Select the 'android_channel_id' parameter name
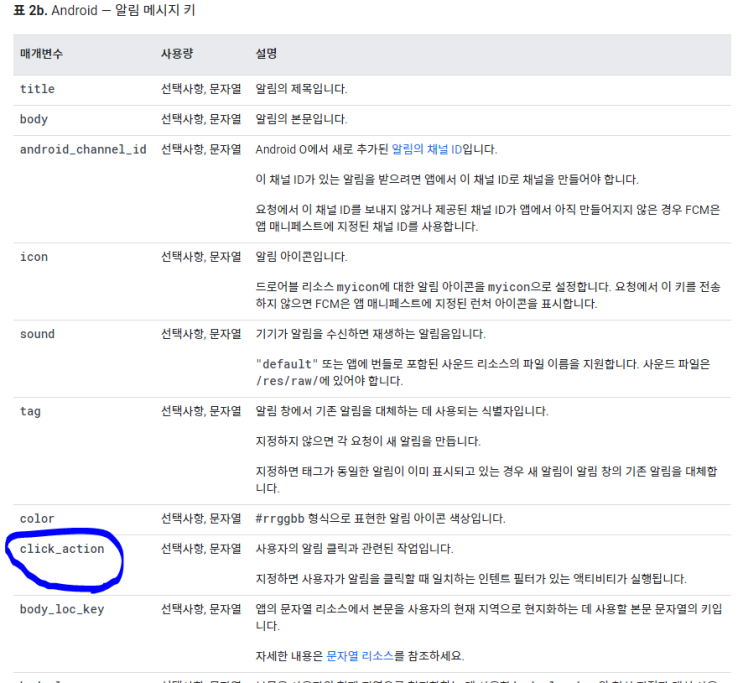Image resolution: width=743 pixels, height=683 pixels. pos(83,150)
